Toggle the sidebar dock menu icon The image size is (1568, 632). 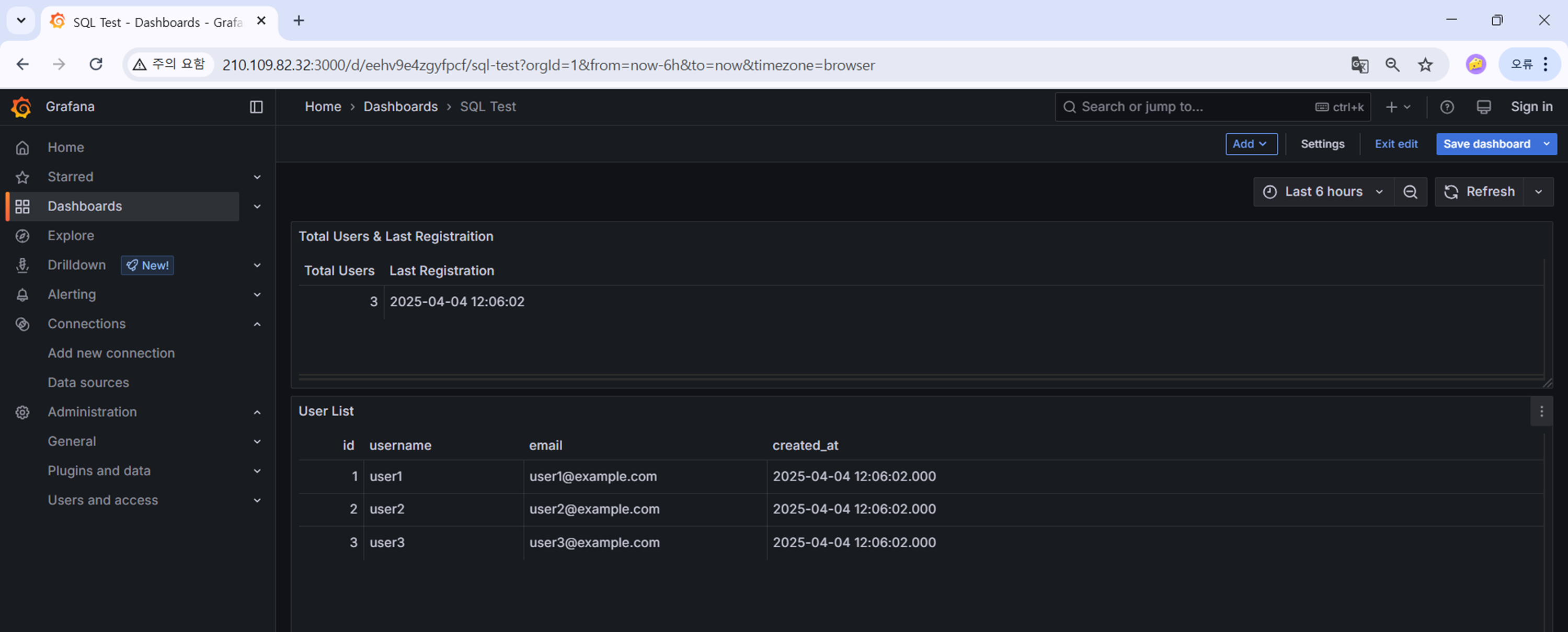click(256, 107)
